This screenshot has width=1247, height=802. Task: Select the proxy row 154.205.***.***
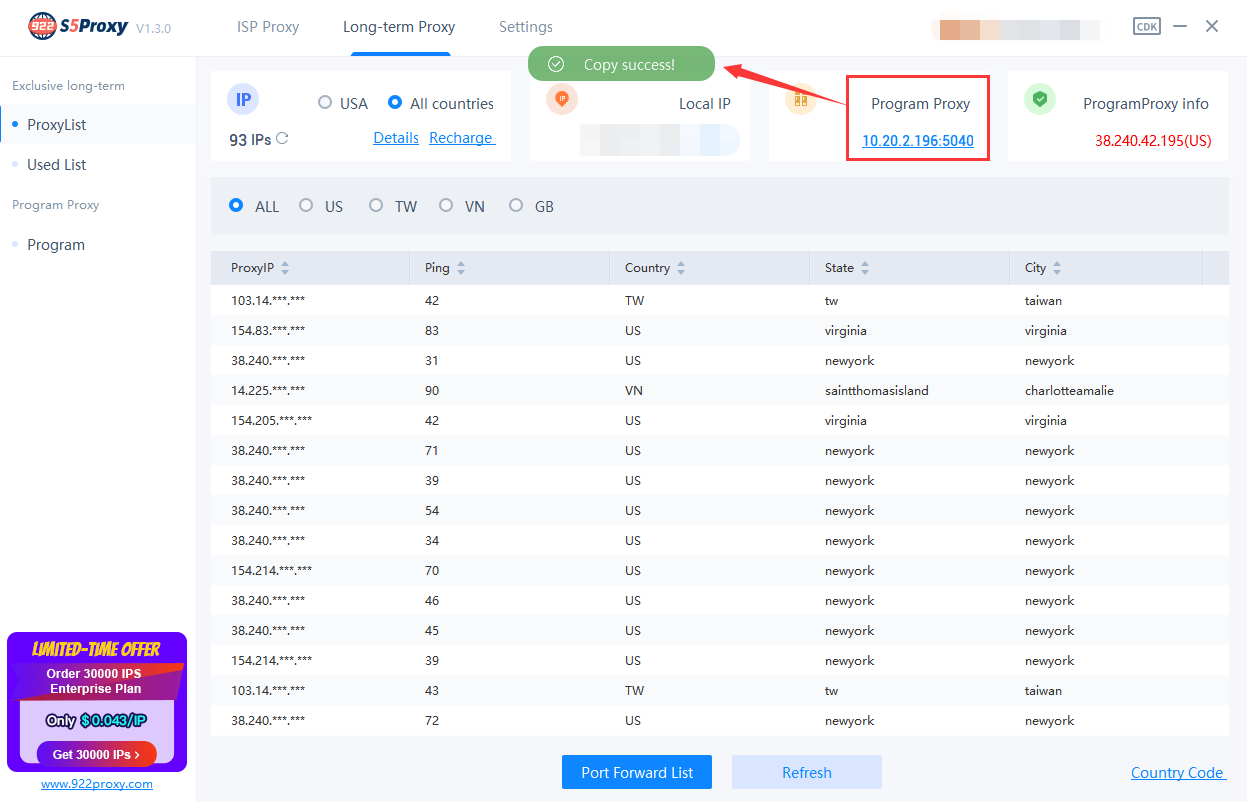tap(720, 420)
